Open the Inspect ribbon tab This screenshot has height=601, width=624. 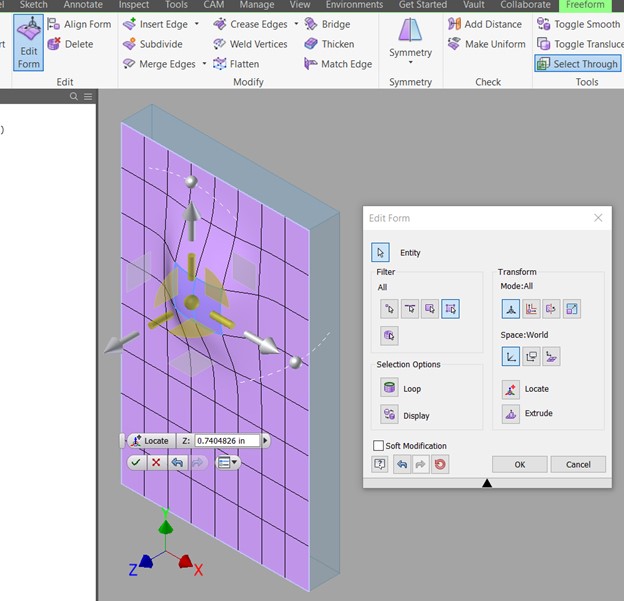134,5
